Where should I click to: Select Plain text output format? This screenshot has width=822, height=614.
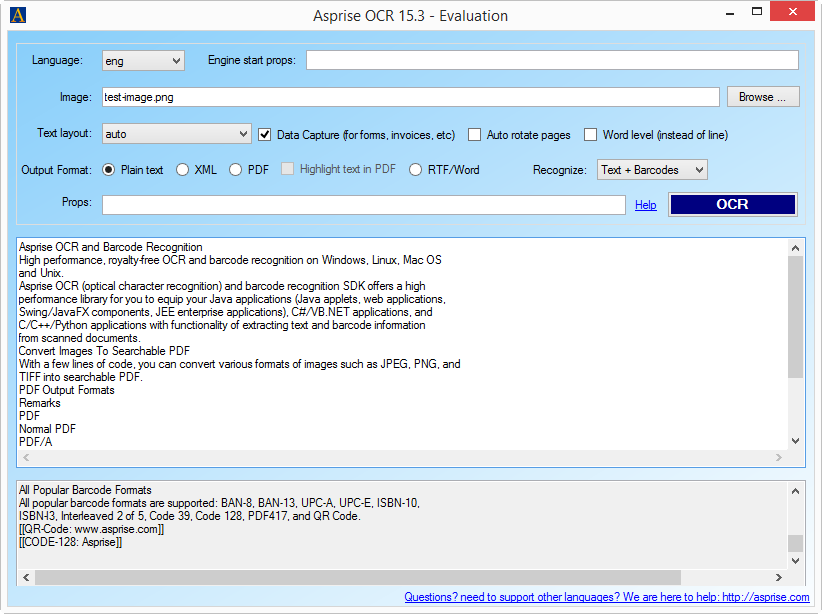[x=109, y=170]
